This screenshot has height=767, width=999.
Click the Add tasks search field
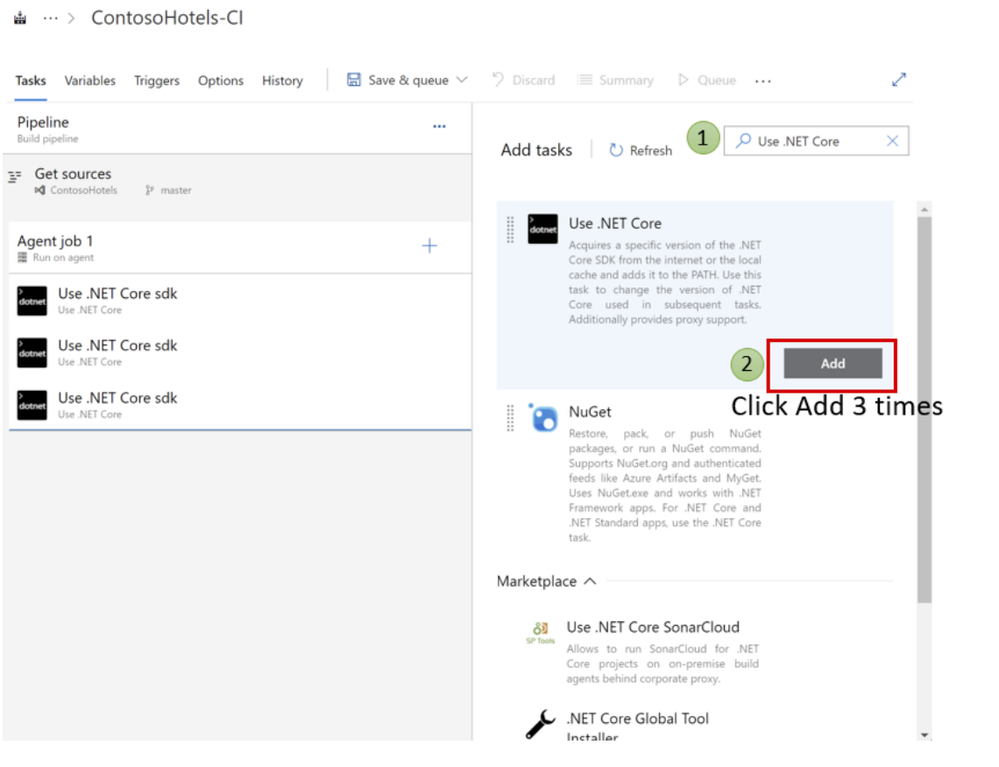point(816,141)
